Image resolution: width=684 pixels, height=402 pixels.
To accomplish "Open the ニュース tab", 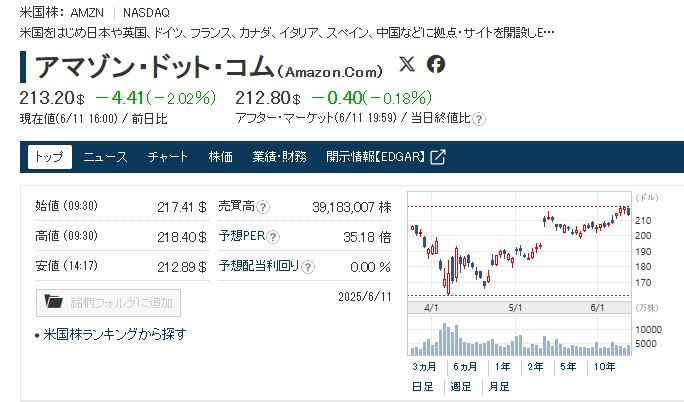I will [105, 157].
